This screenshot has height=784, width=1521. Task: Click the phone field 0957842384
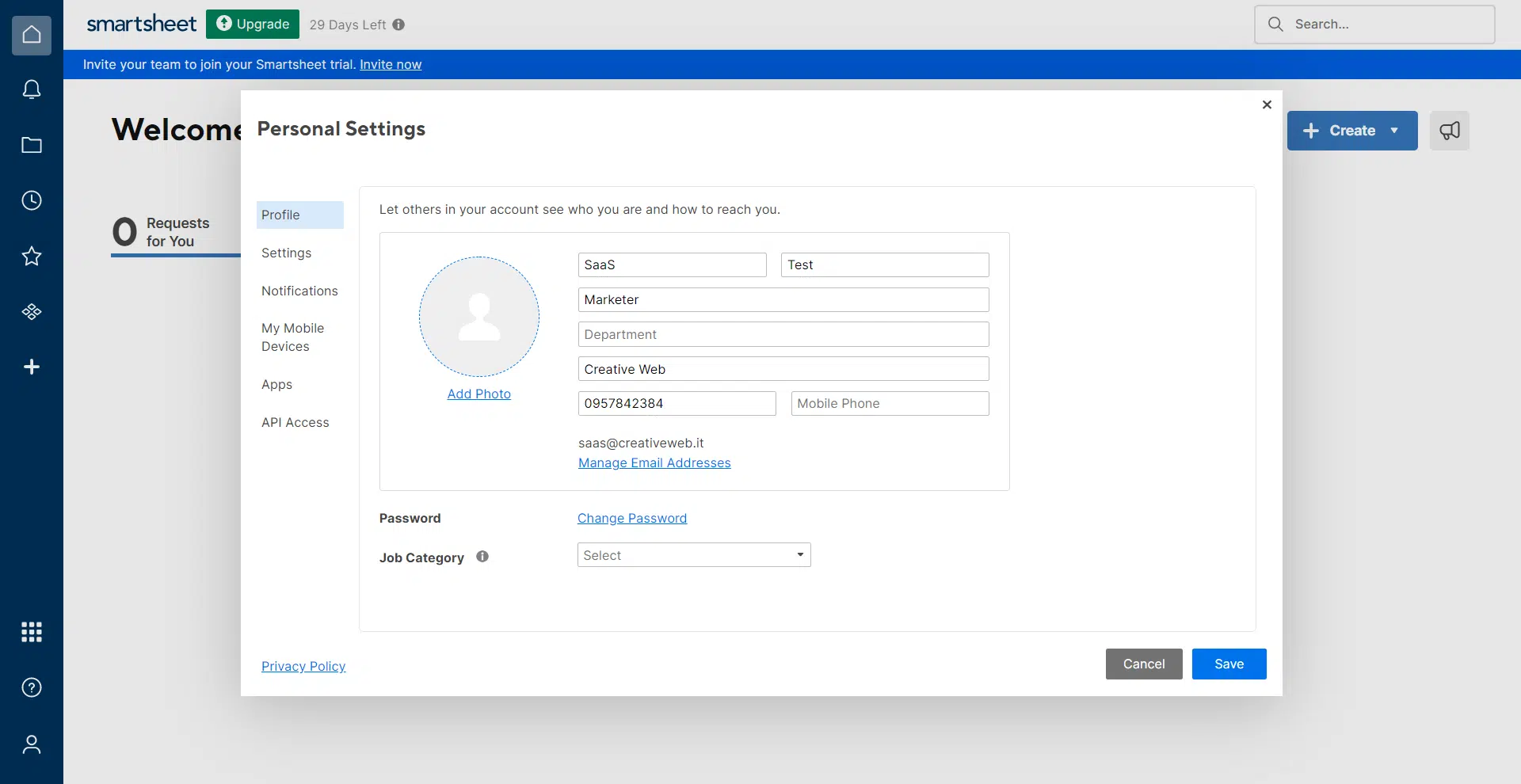click(677, 403)
